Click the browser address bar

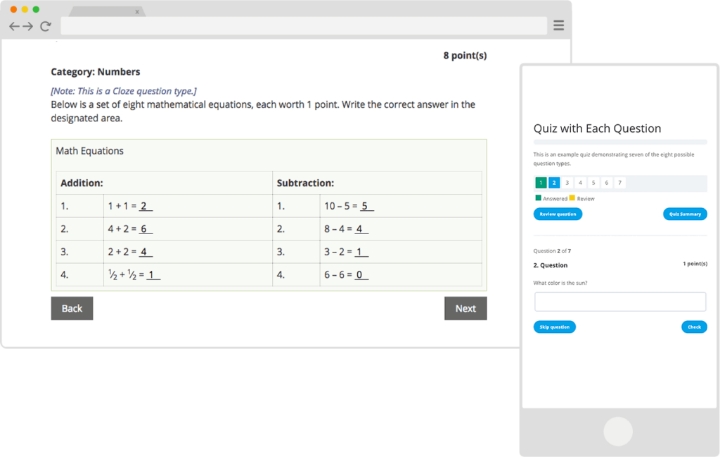coord(304,26)
